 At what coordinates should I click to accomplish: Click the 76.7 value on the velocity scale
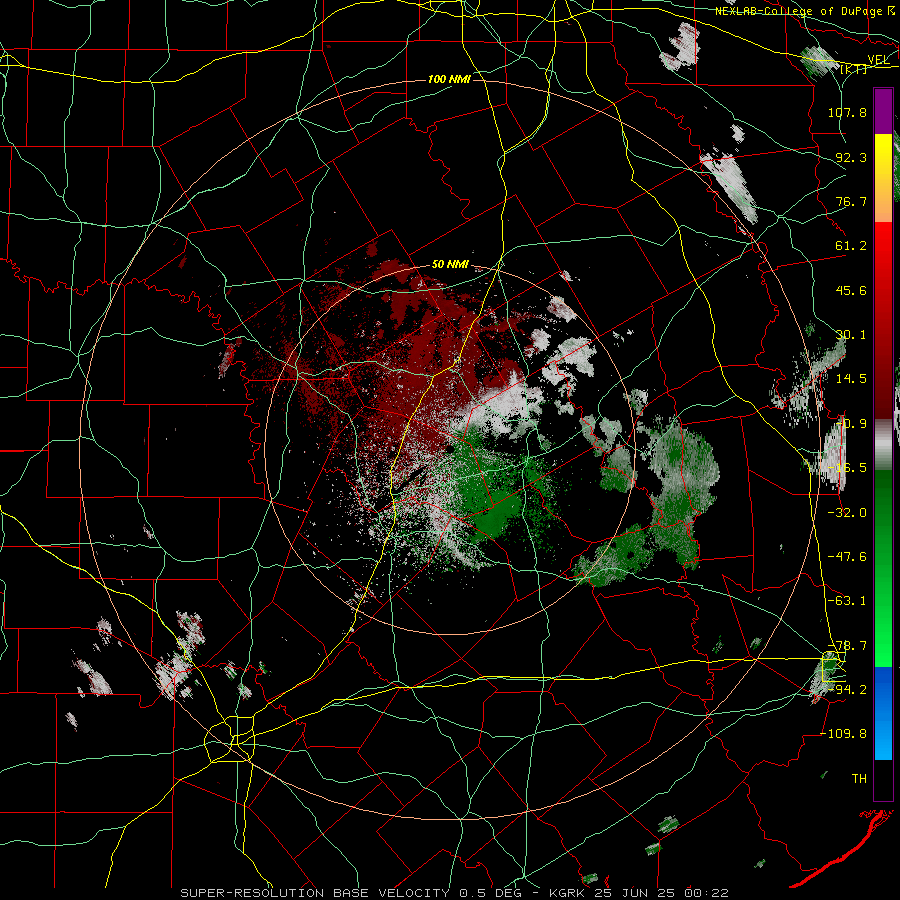click(851, 201)
